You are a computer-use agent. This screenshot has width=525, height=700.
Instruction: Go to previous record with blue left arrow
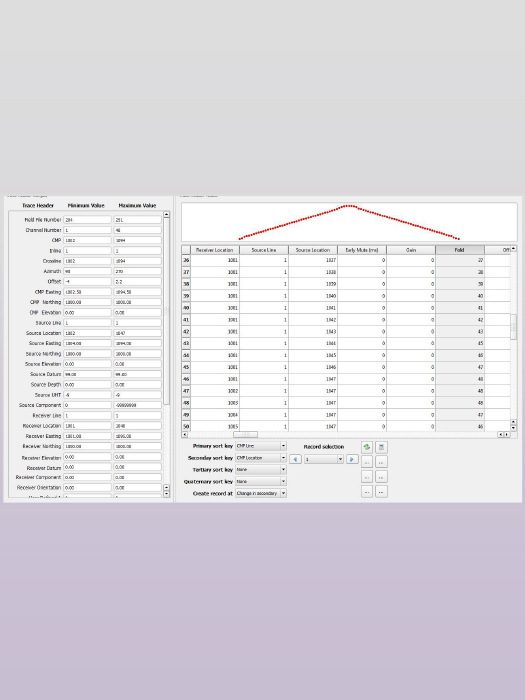(295, 459)
